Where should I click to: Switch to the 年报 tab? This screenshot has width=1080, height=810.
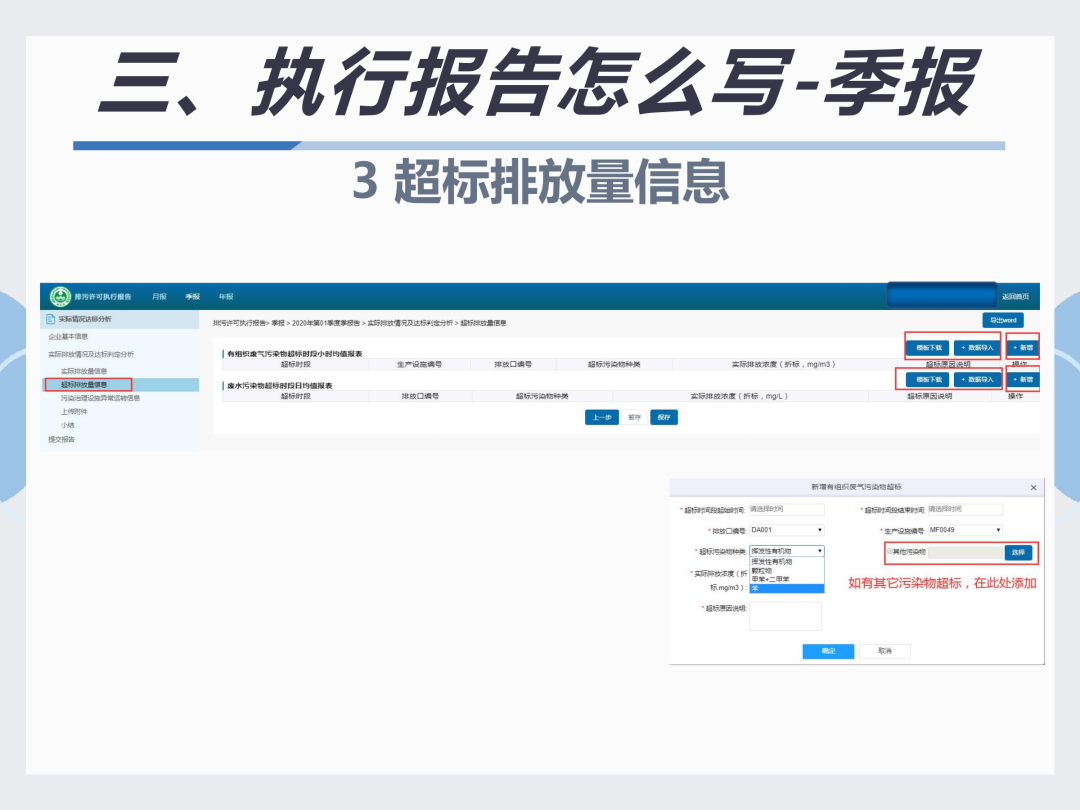coord(226,297)
